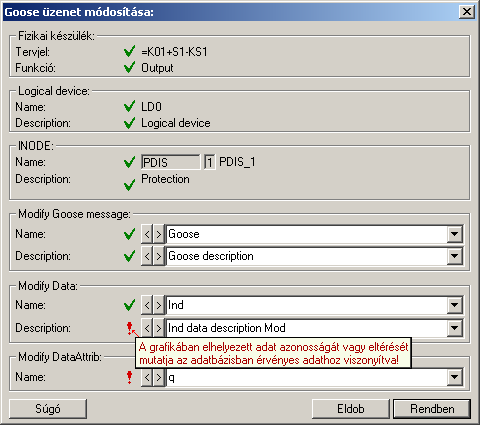Screen dimensions: 480x425
Task: Confirm changes with the Rendben button
Action: (x=432, y=409)
